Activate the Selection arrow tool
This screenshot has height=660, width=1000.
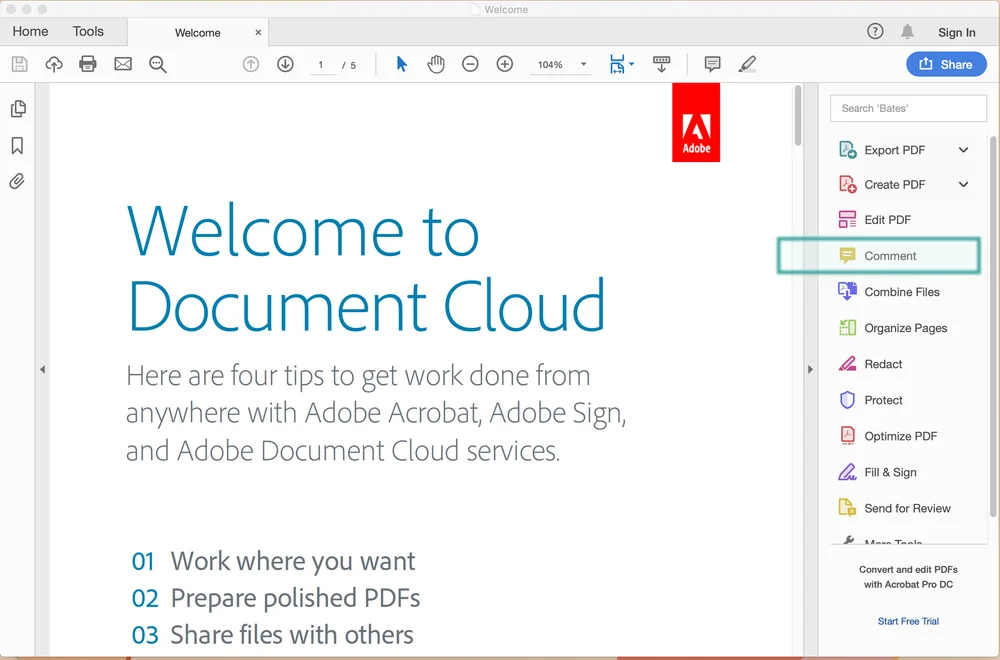pyautogui.click(x=401, y=63)
